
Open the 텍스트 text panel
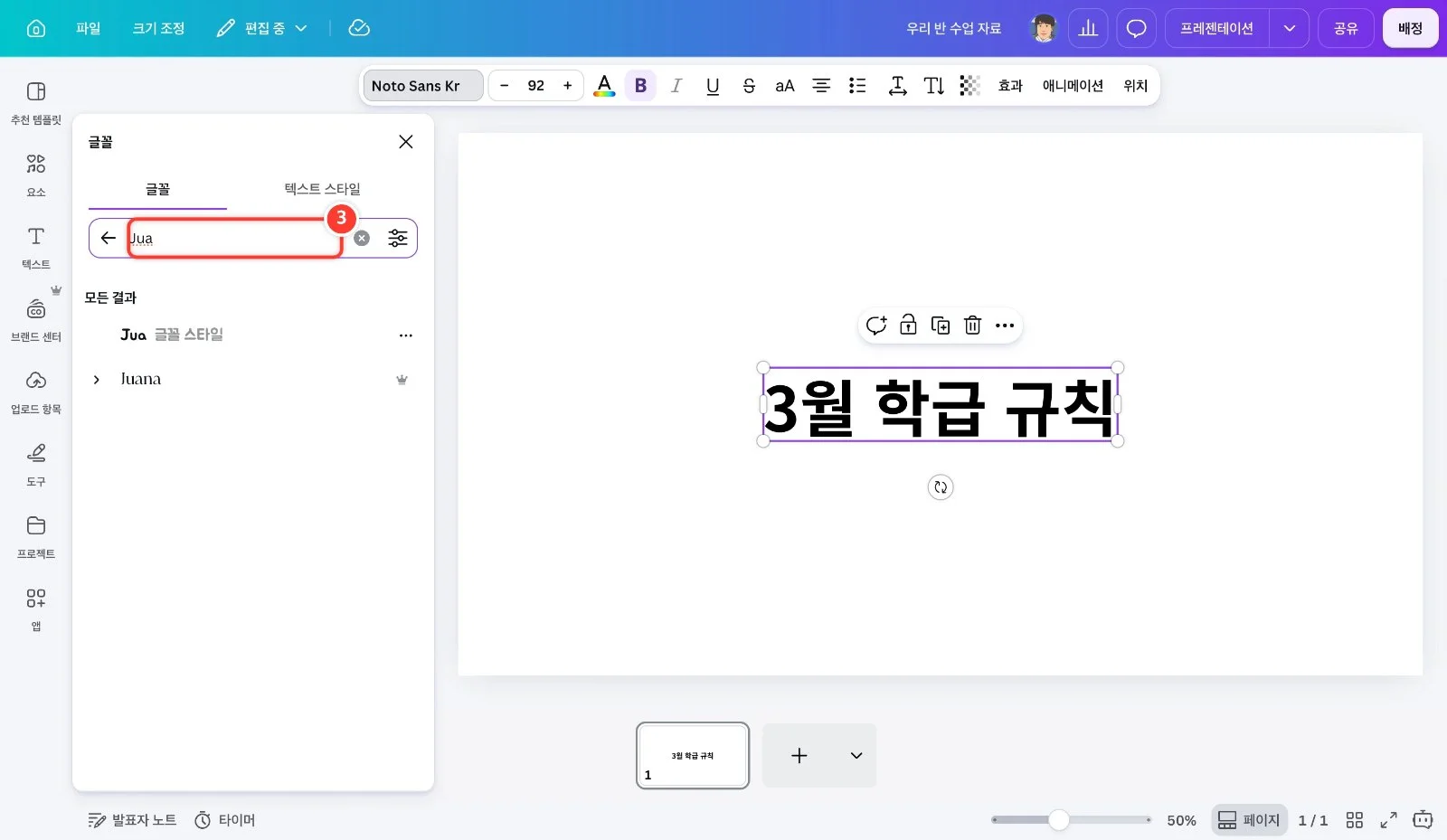coord(36,247)
